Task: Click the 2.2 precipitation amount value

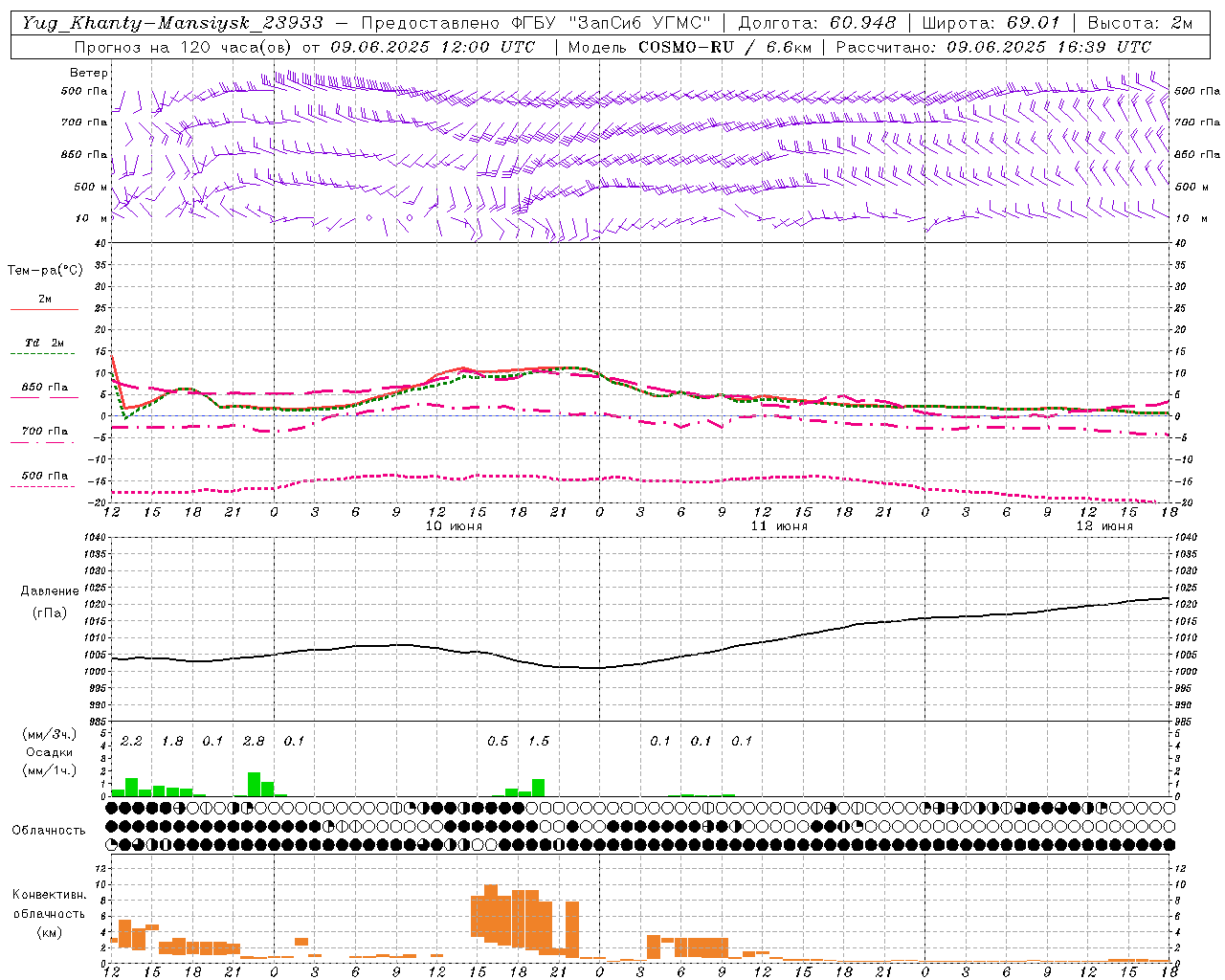Action: [x=131, y=741]
